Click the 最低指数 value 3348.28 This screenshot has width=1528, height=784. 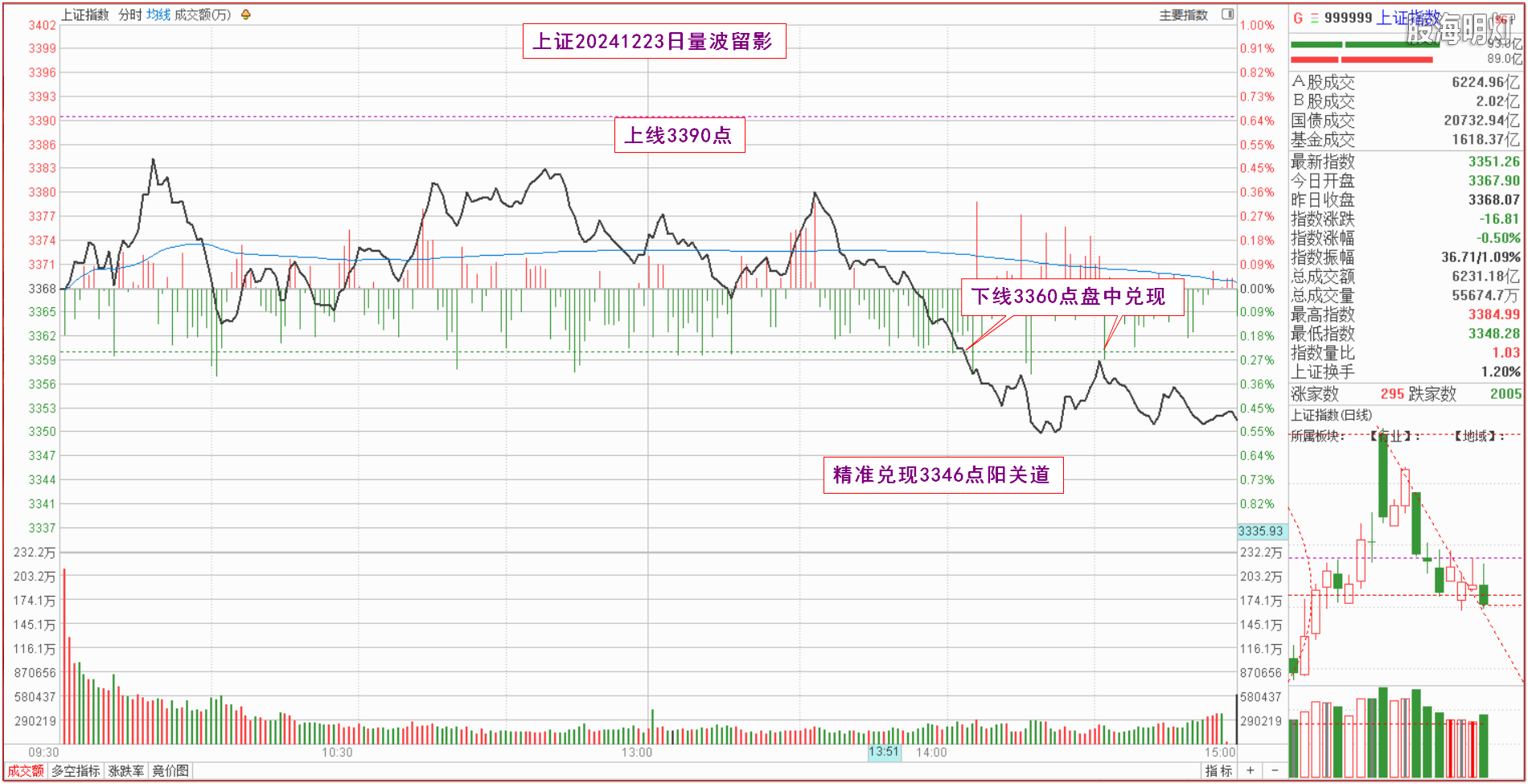(1494, 334)
